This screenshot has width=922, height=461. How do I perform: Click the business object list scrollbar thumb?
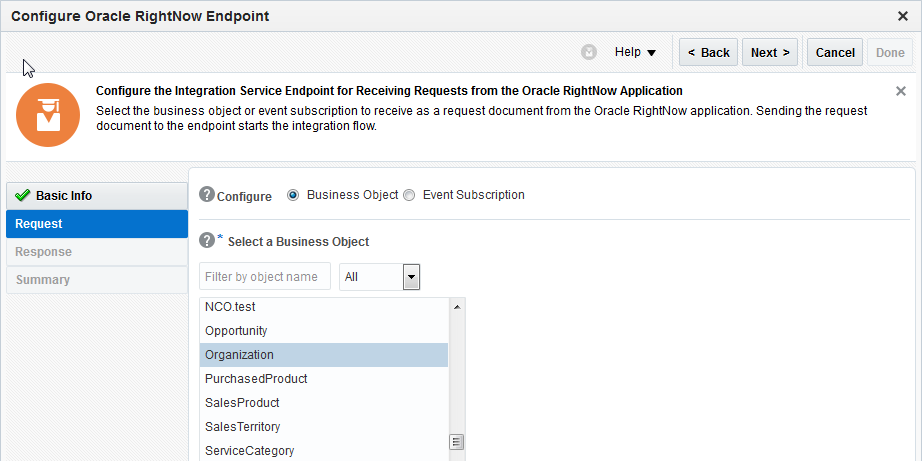457,442
